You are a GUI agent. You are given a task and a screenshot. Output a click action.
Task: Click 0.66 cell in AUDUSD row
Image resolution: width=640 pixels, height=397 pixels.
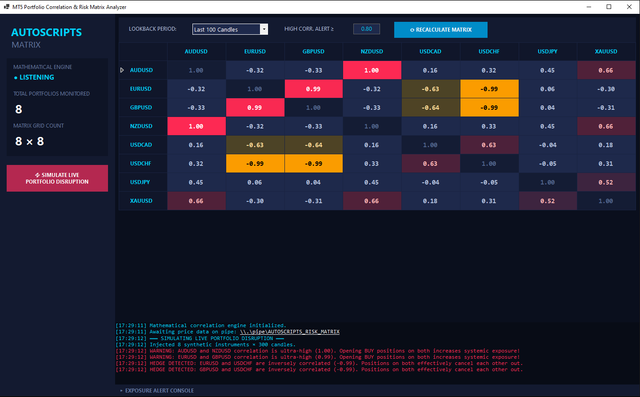(606, 70)
